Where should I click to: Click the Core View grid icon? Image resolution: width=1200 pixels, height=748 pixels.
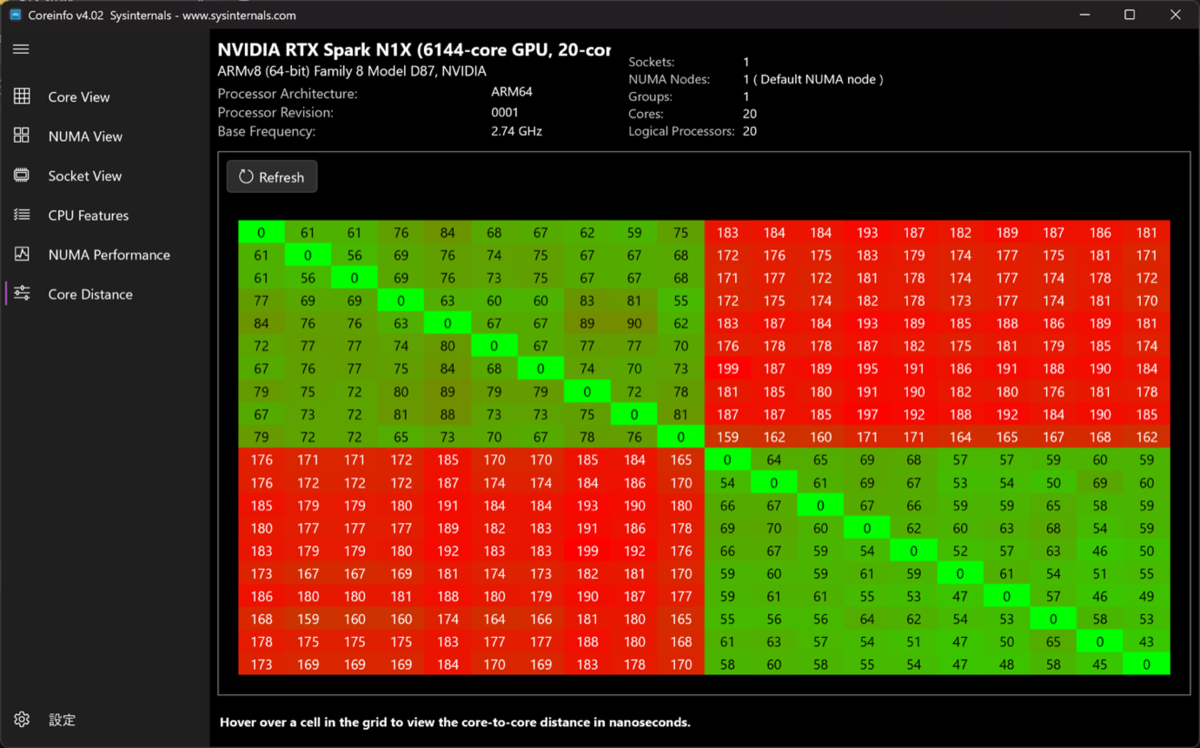coord(21,97)
